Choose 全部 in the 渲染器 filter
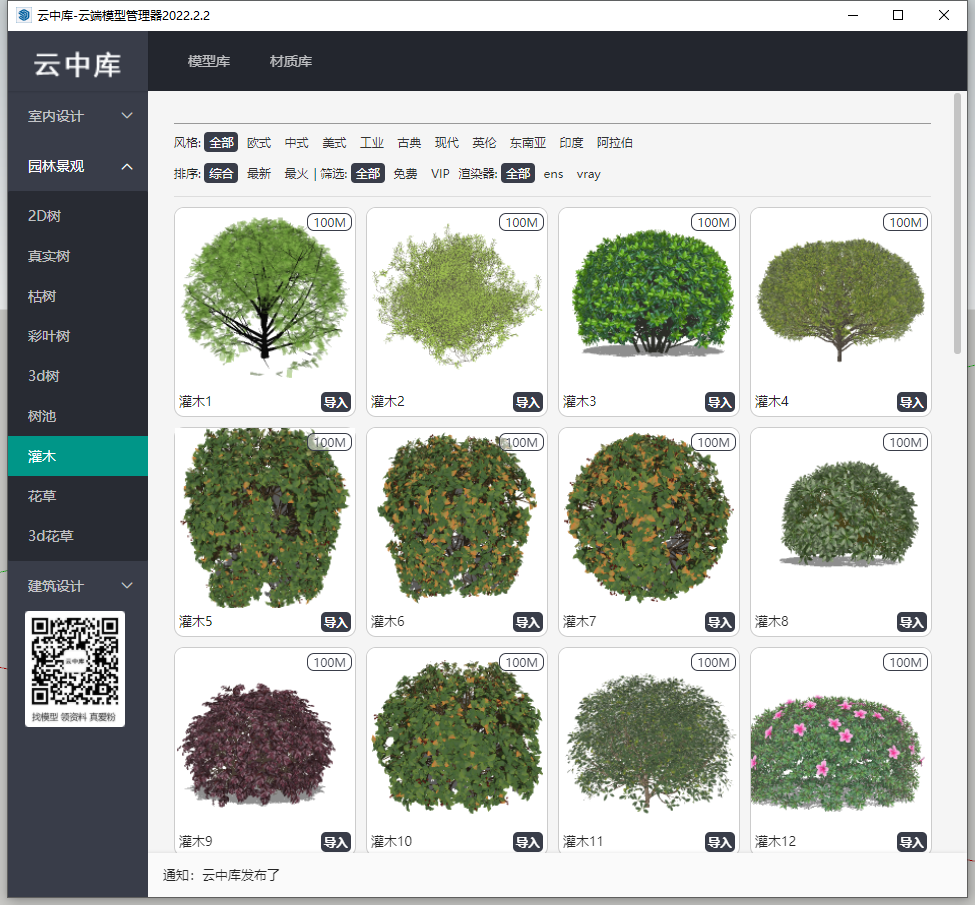 (519, 174)
